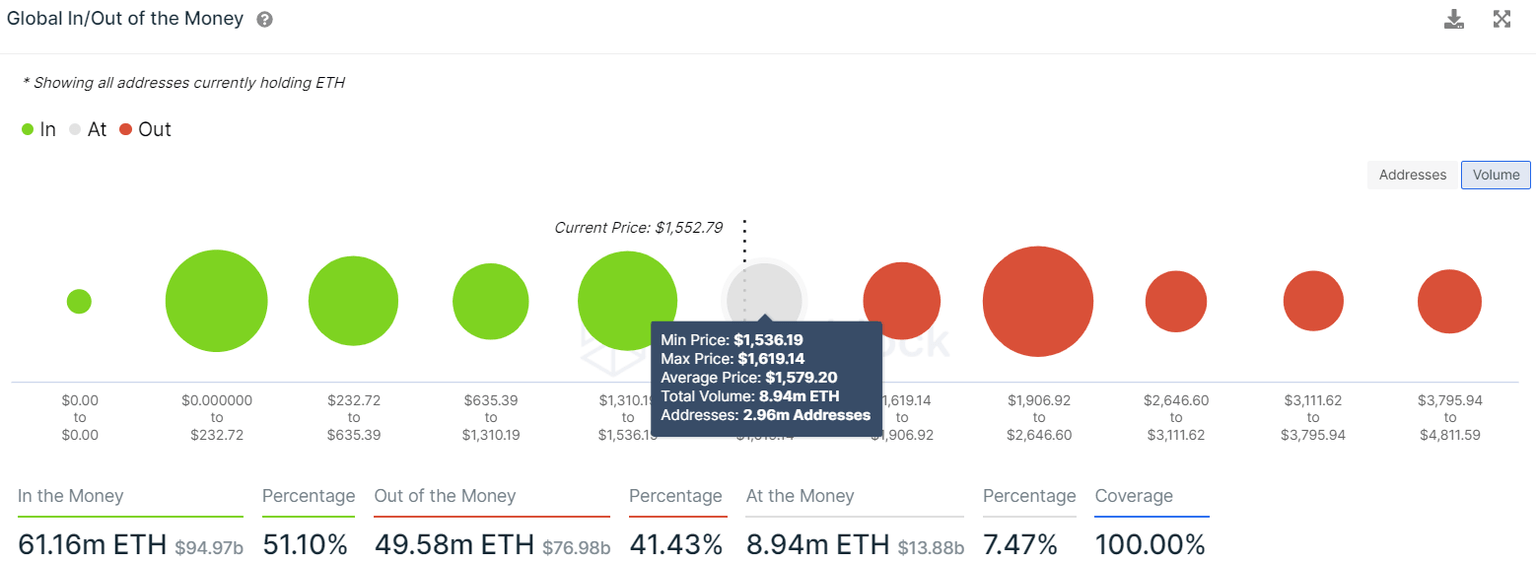Click the In the Money heading

coord(71,496)
